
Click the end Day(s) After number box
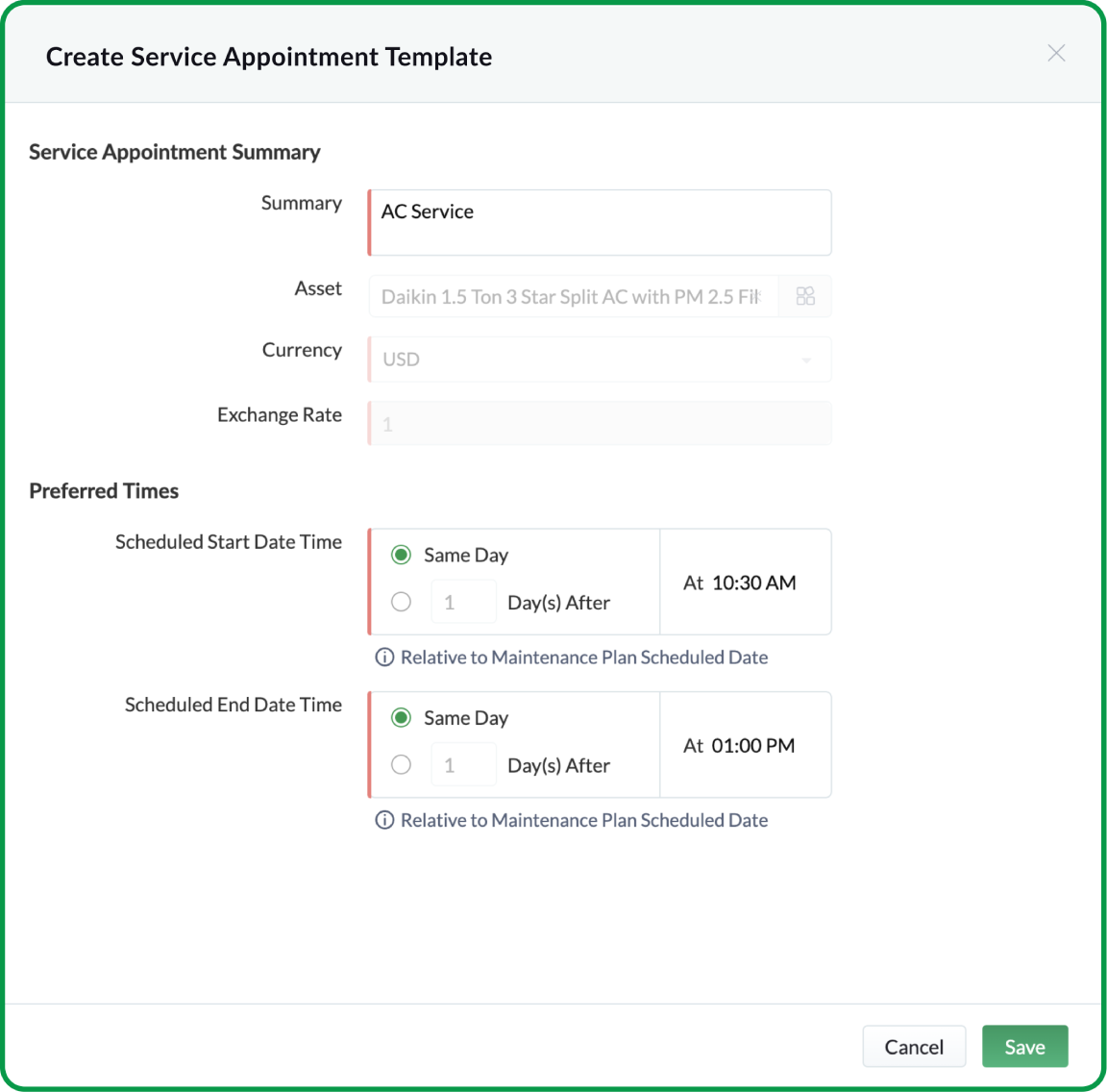[463, 764]
